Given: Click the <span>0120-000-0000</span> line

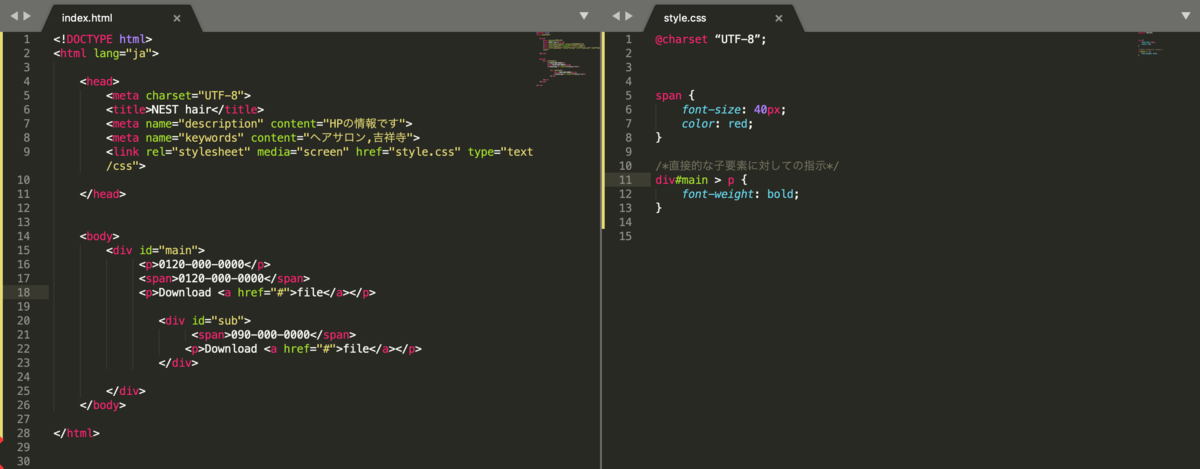Looking at the screenshot, I should [x=225, y=279].
